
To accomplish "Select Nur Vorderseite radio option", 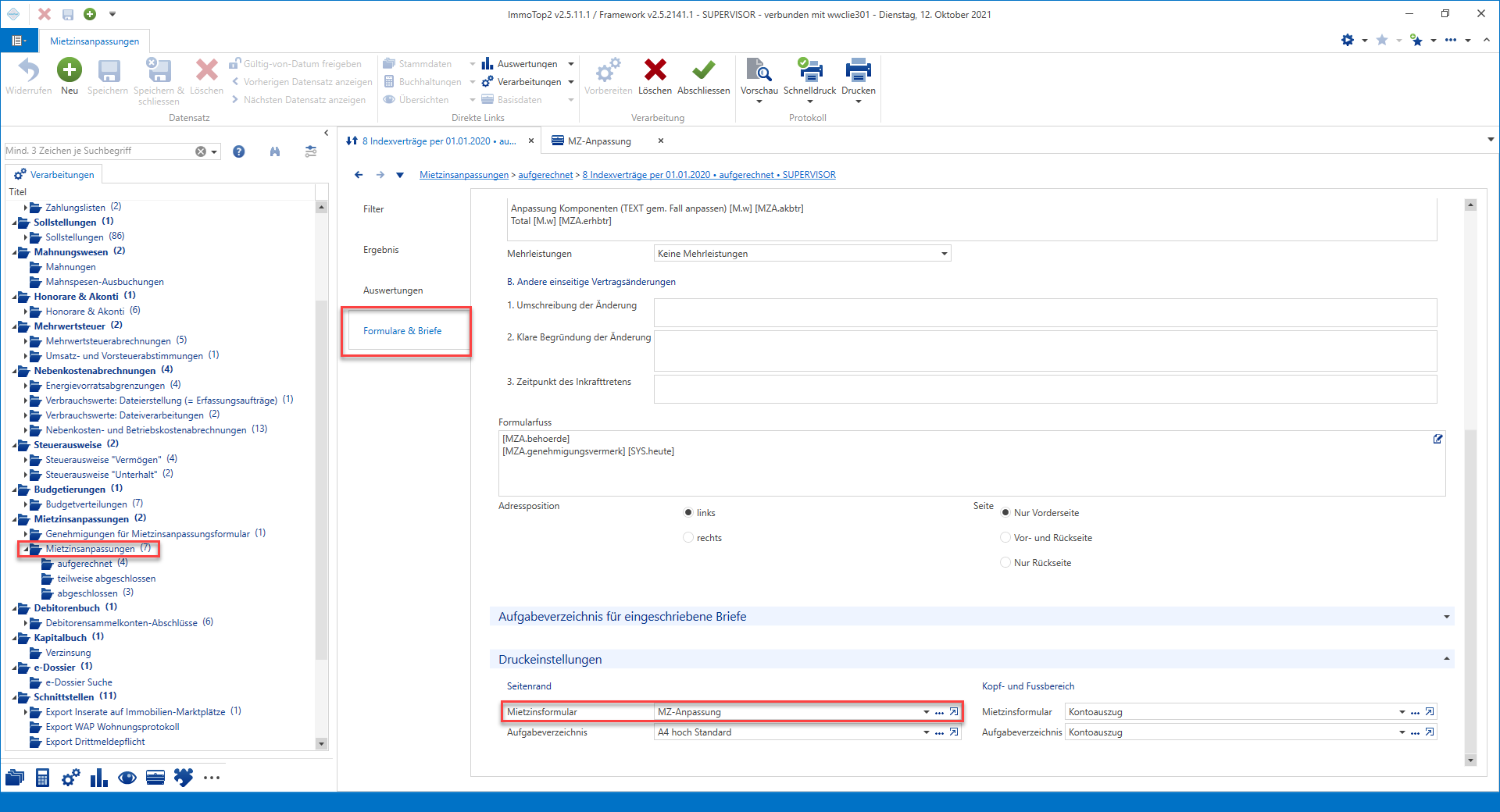I will tap(1005, 512).
